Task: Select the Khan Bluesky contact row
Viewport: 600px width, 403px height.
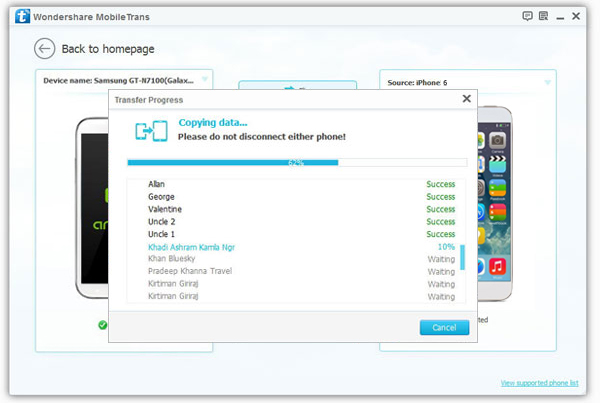Action: [297, 259]
